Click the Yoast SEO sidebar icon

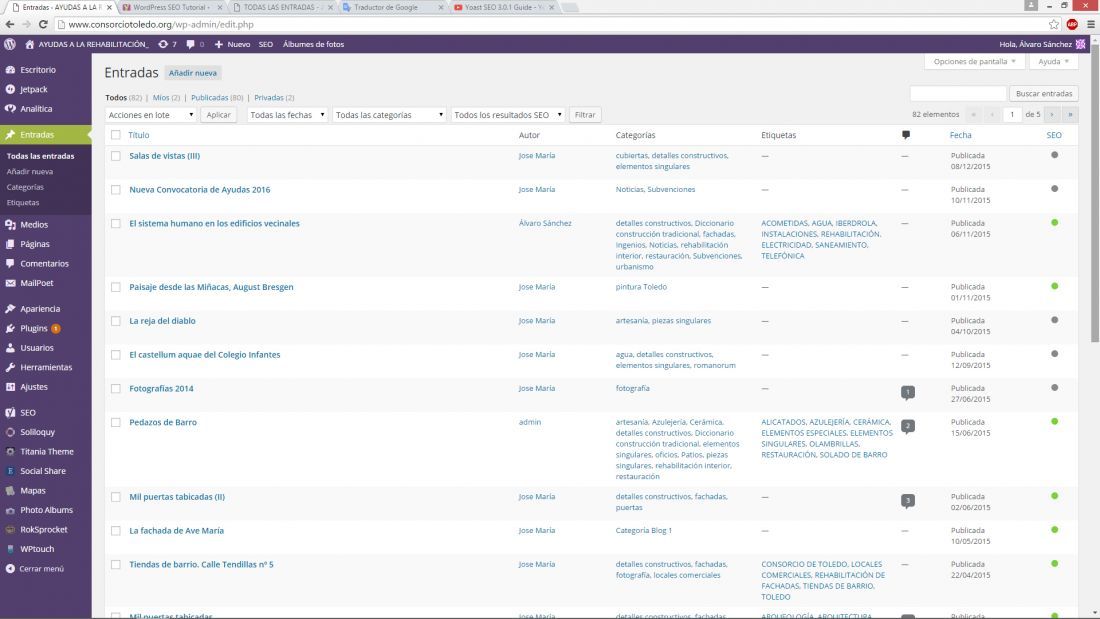(10, 413)
